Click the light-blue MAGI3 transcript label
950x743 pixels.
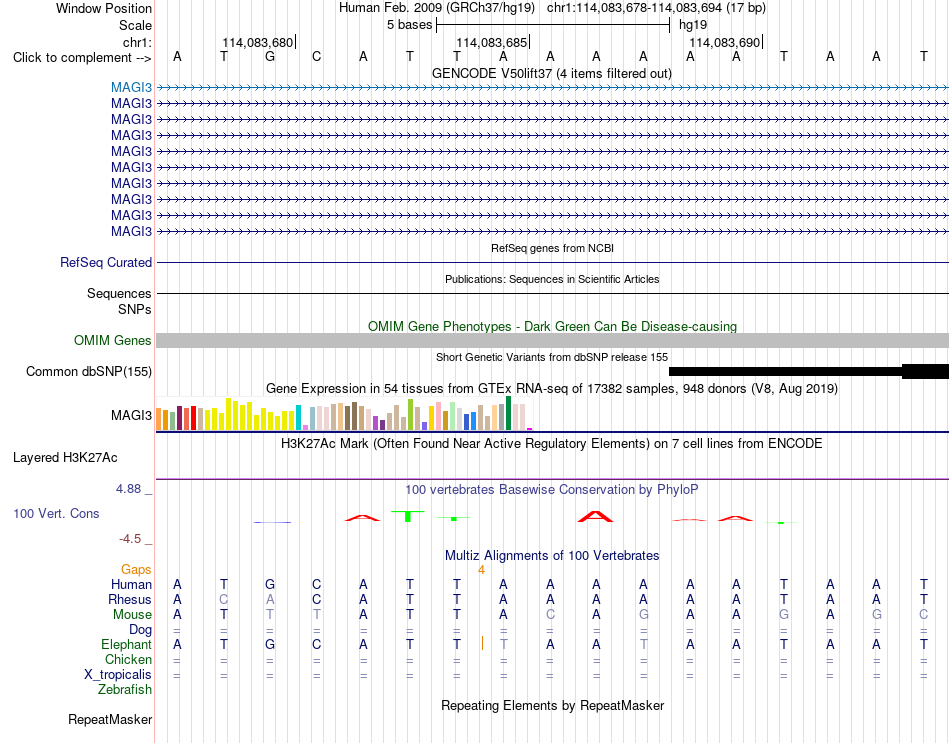[x=131, y=88]
